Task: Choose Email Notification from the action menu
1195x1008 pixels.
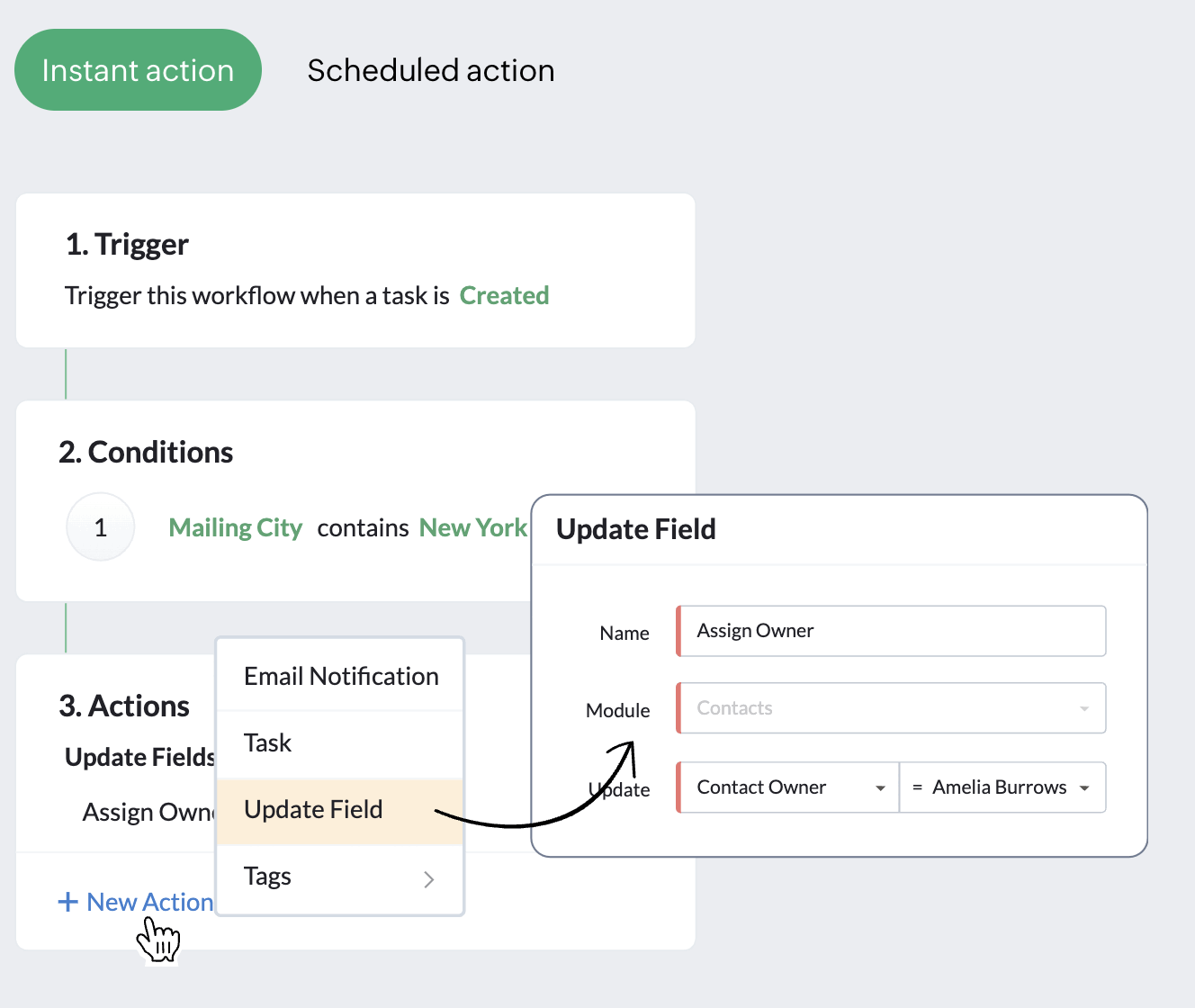Action: [x=340, y=676]
